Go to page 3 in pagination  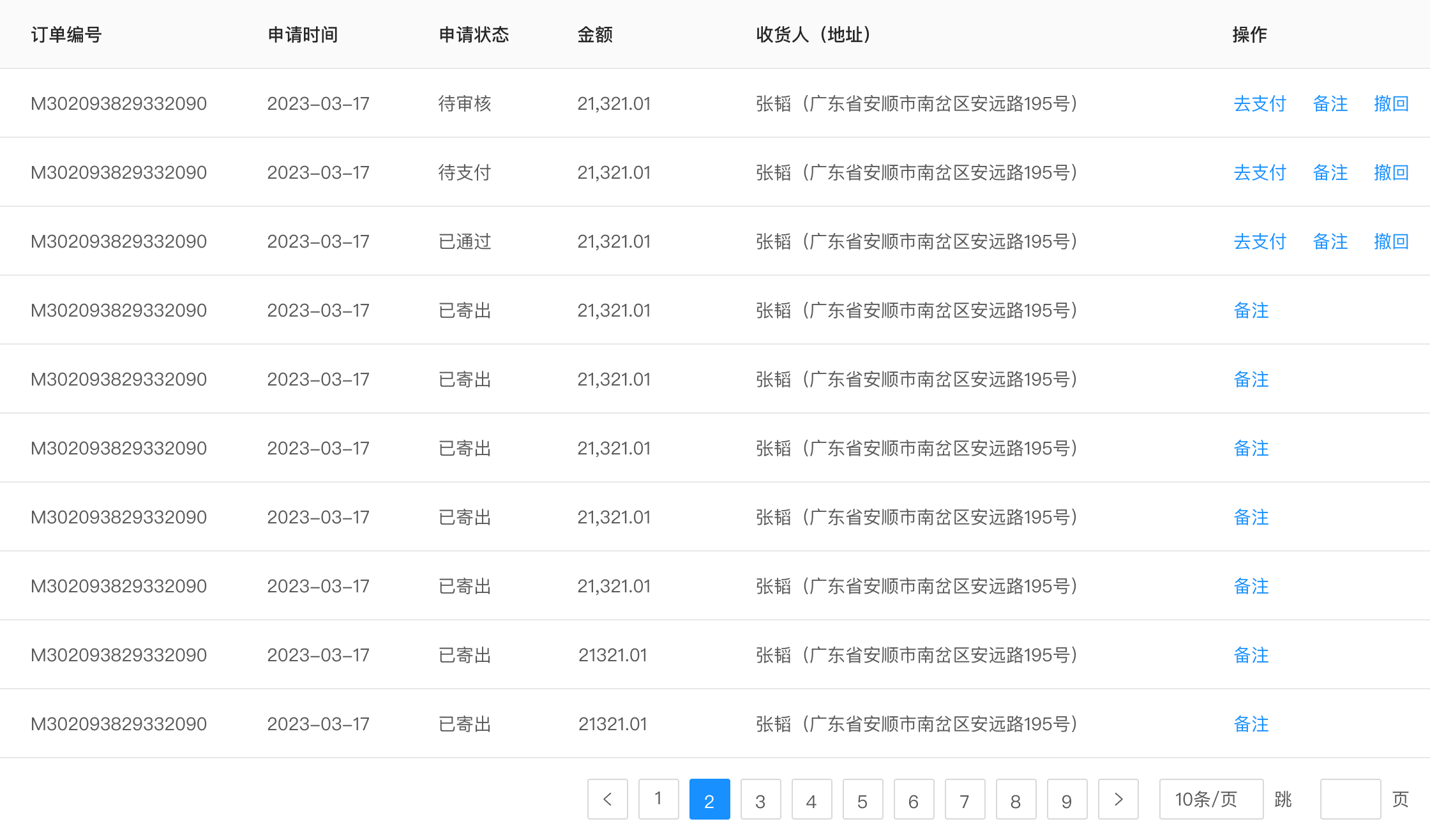coord(760,799)
